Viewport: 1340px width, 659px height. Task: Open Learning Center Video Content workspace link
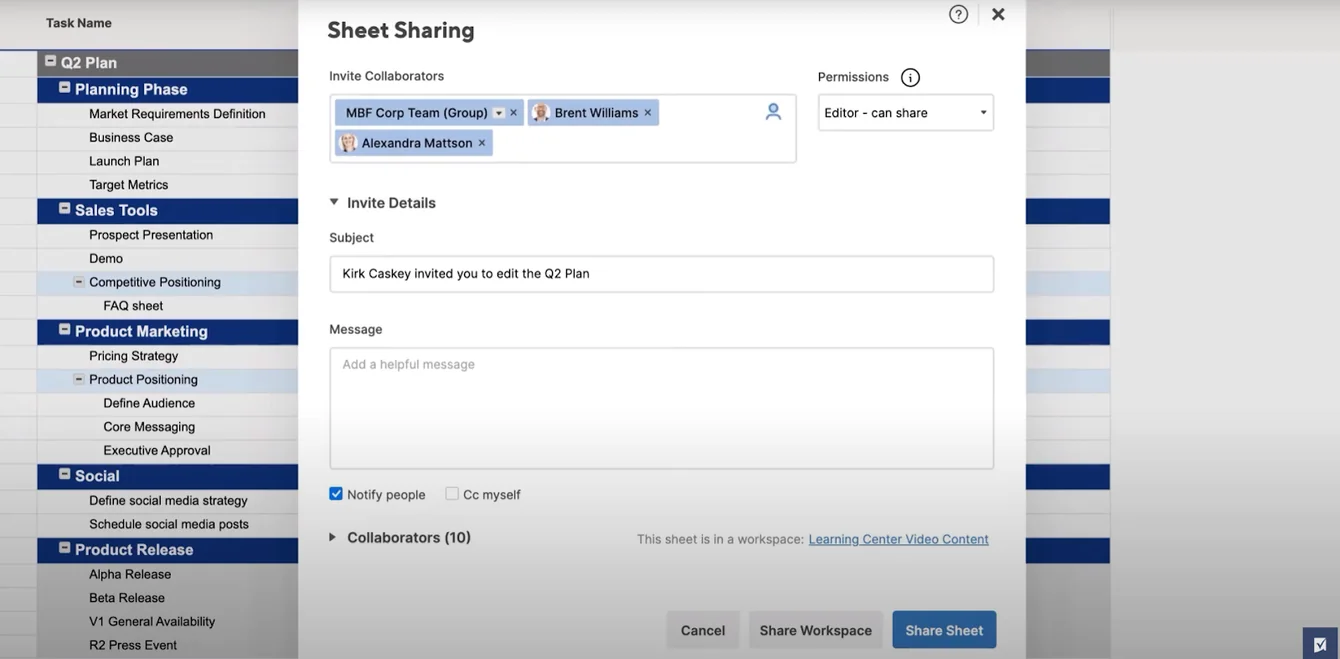tap(898, 539)
